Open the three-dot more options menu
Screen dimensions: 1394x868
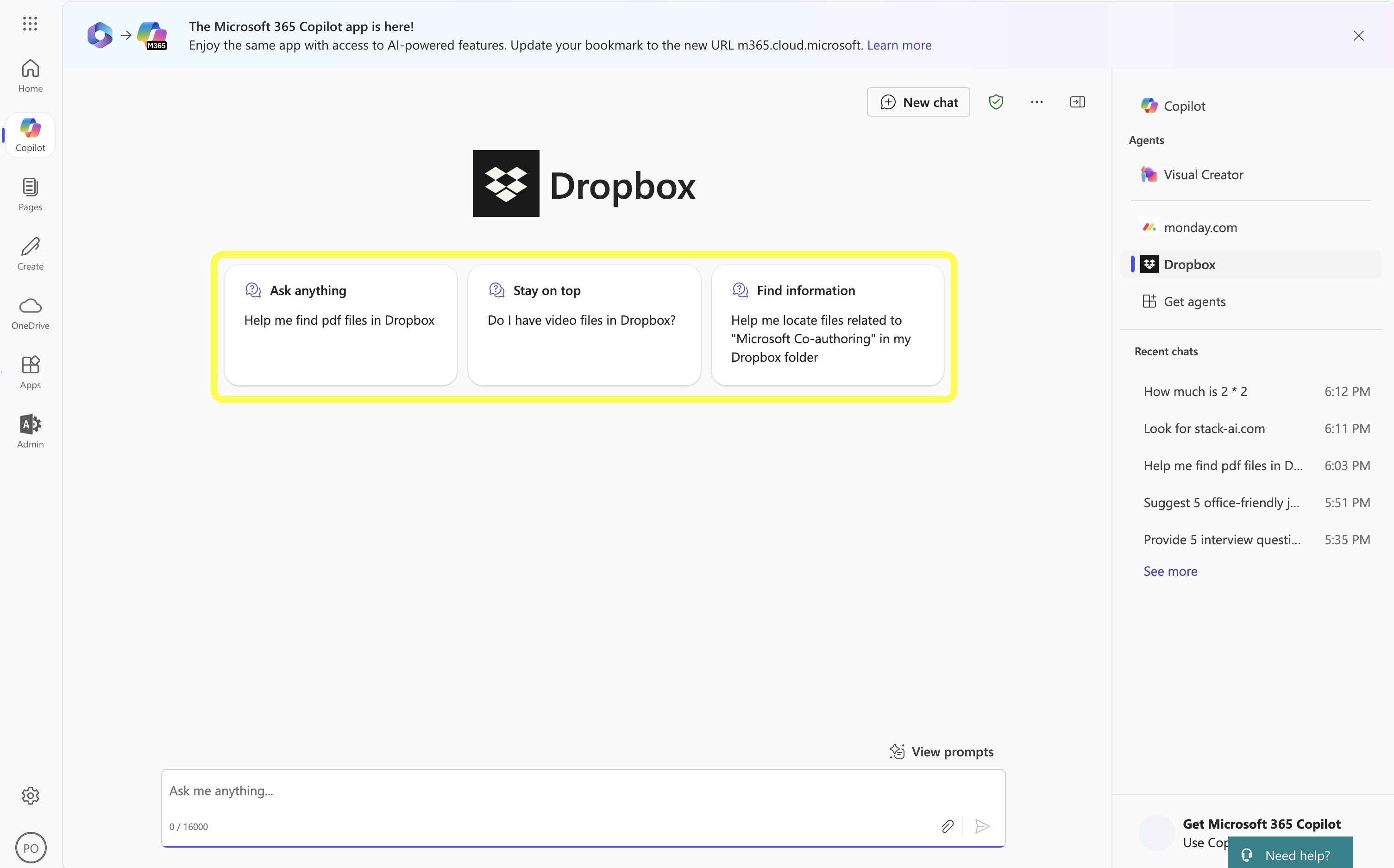click(1036, 102)
